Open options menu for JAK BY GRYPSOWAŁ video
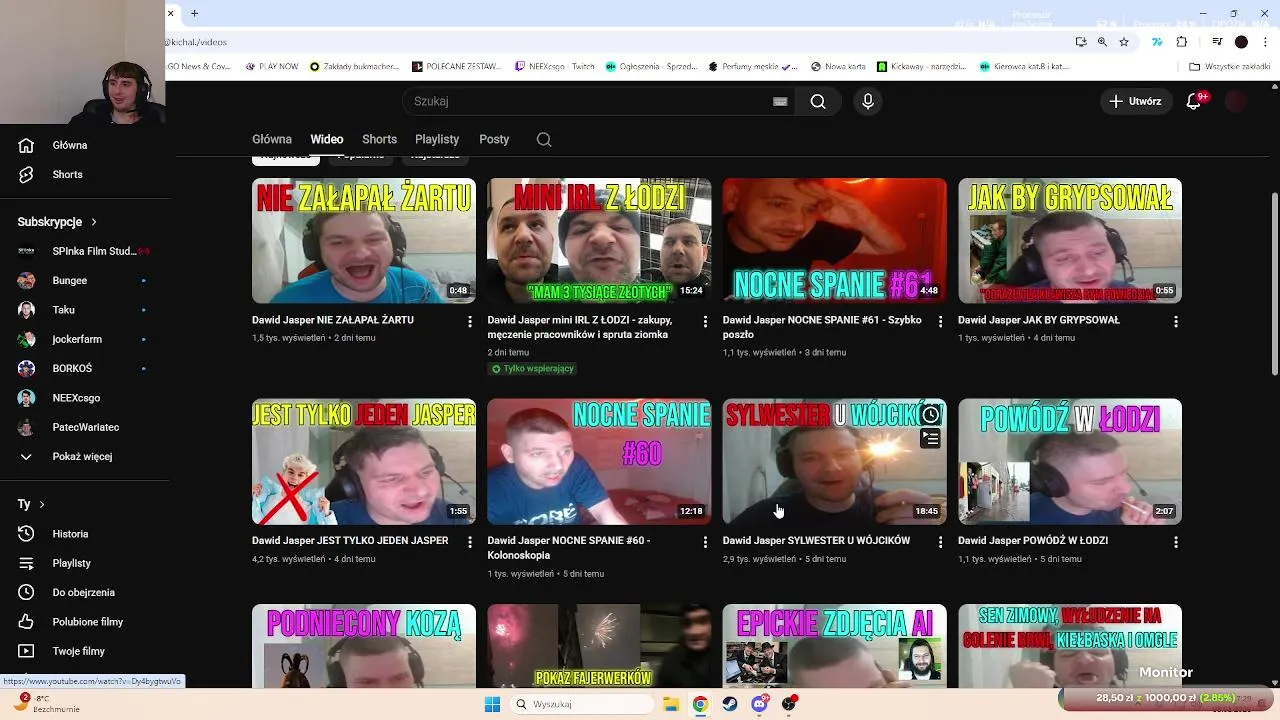Viewport: 1280px width, 720px height. pos(1176,321)
